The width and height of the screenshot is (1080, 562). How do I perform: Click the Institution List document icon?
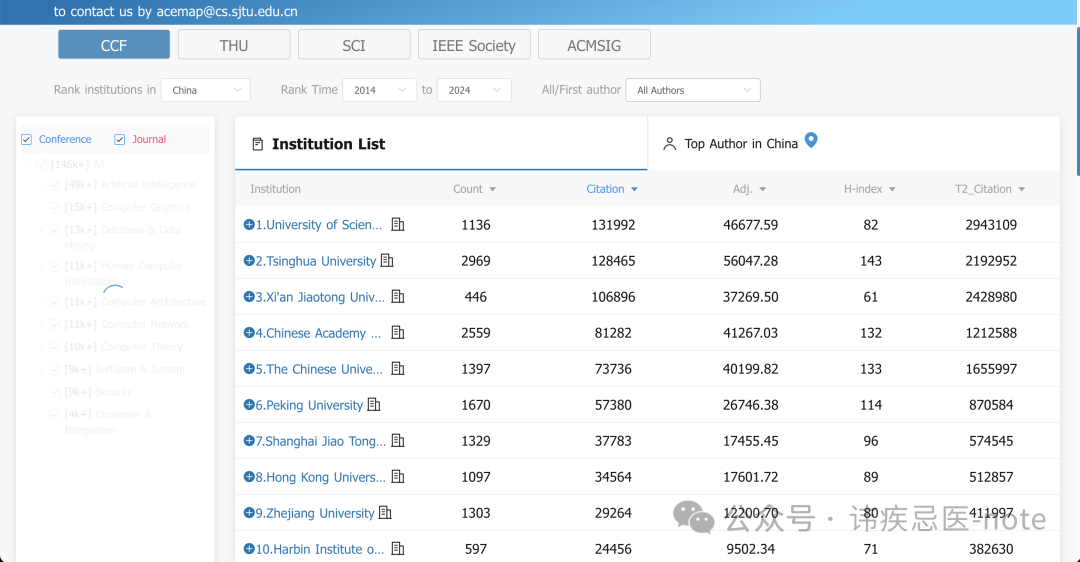258,144
